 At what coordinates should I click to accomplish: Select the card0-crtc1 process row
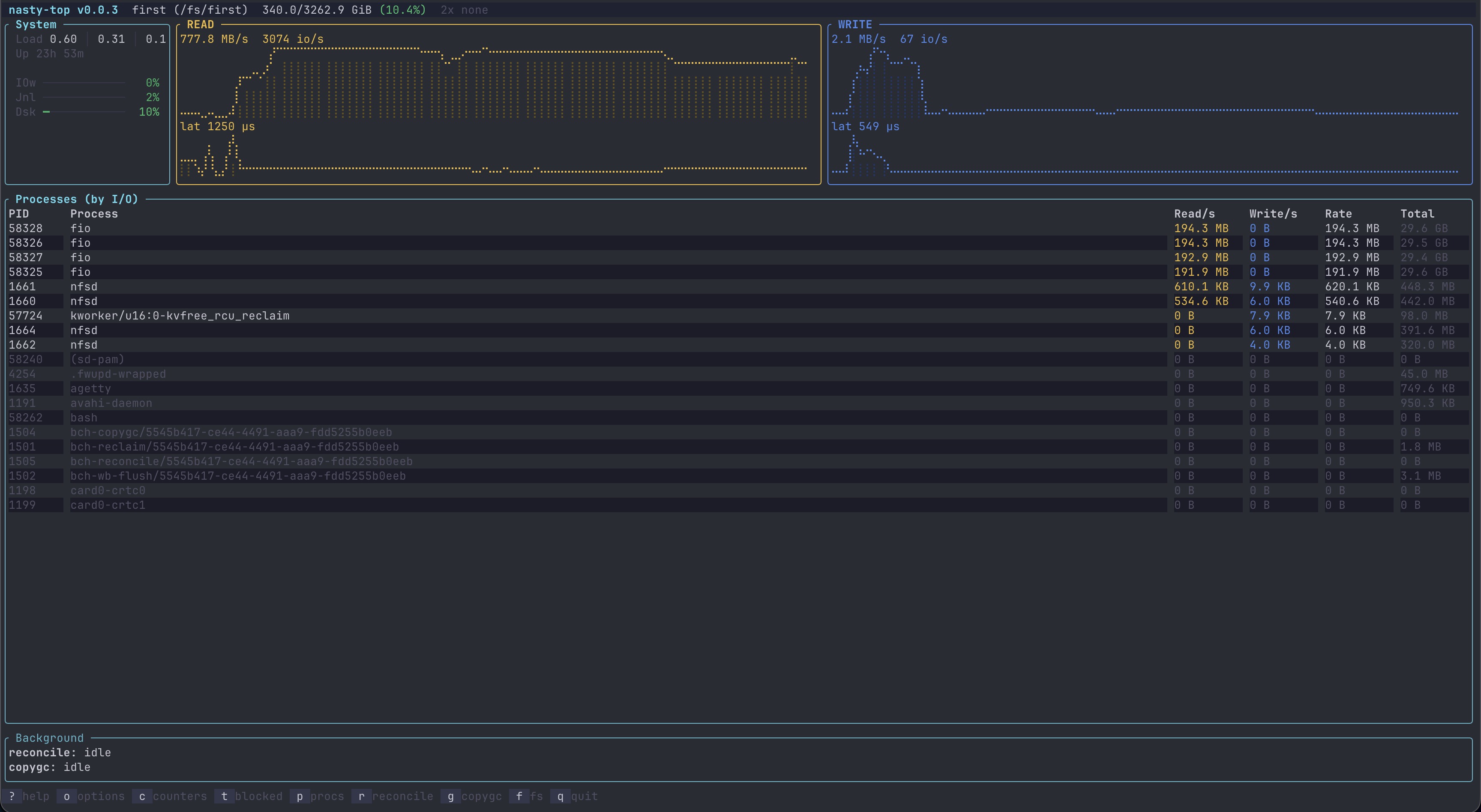(738, 505)
